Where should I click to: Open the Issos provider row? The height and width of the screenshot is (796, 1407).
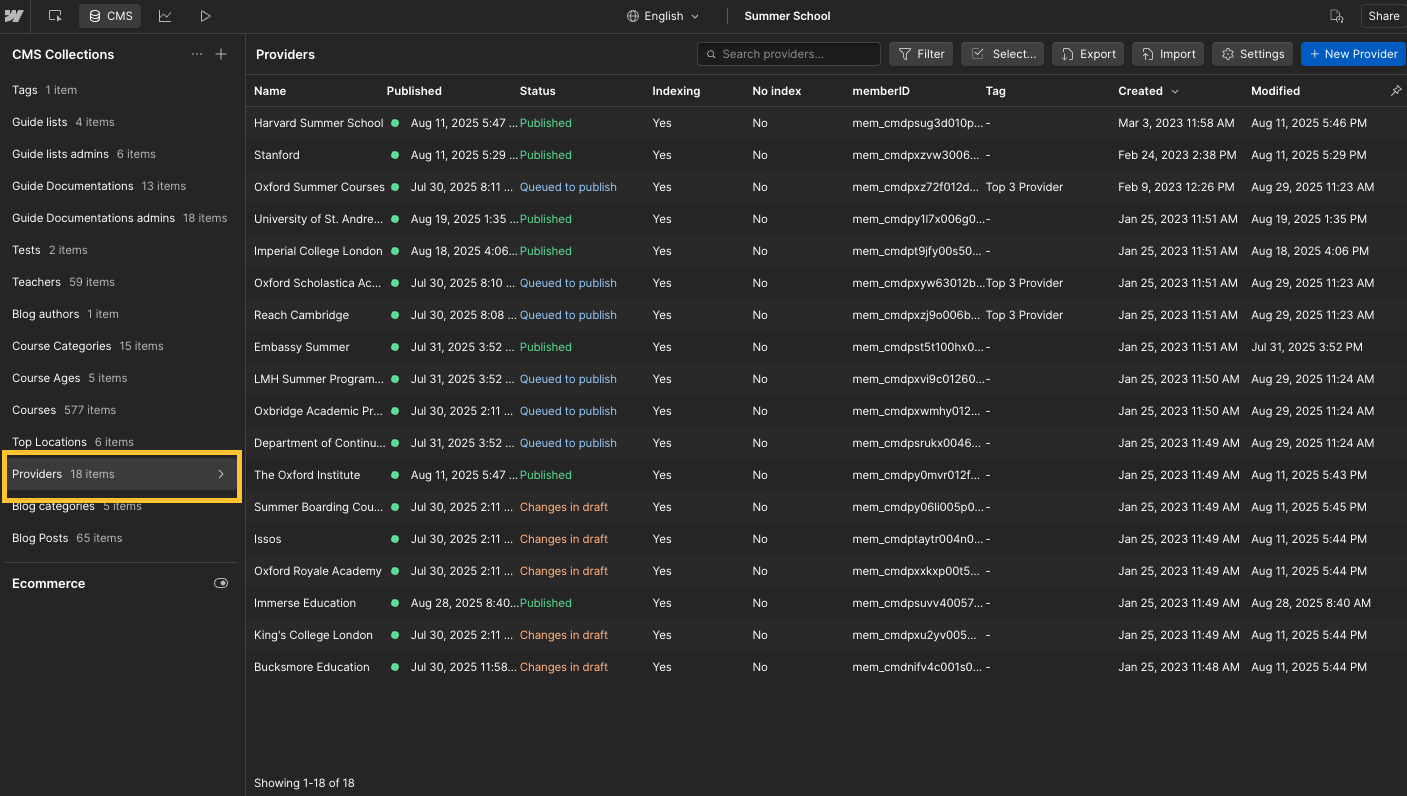click(x=826, y=539)
